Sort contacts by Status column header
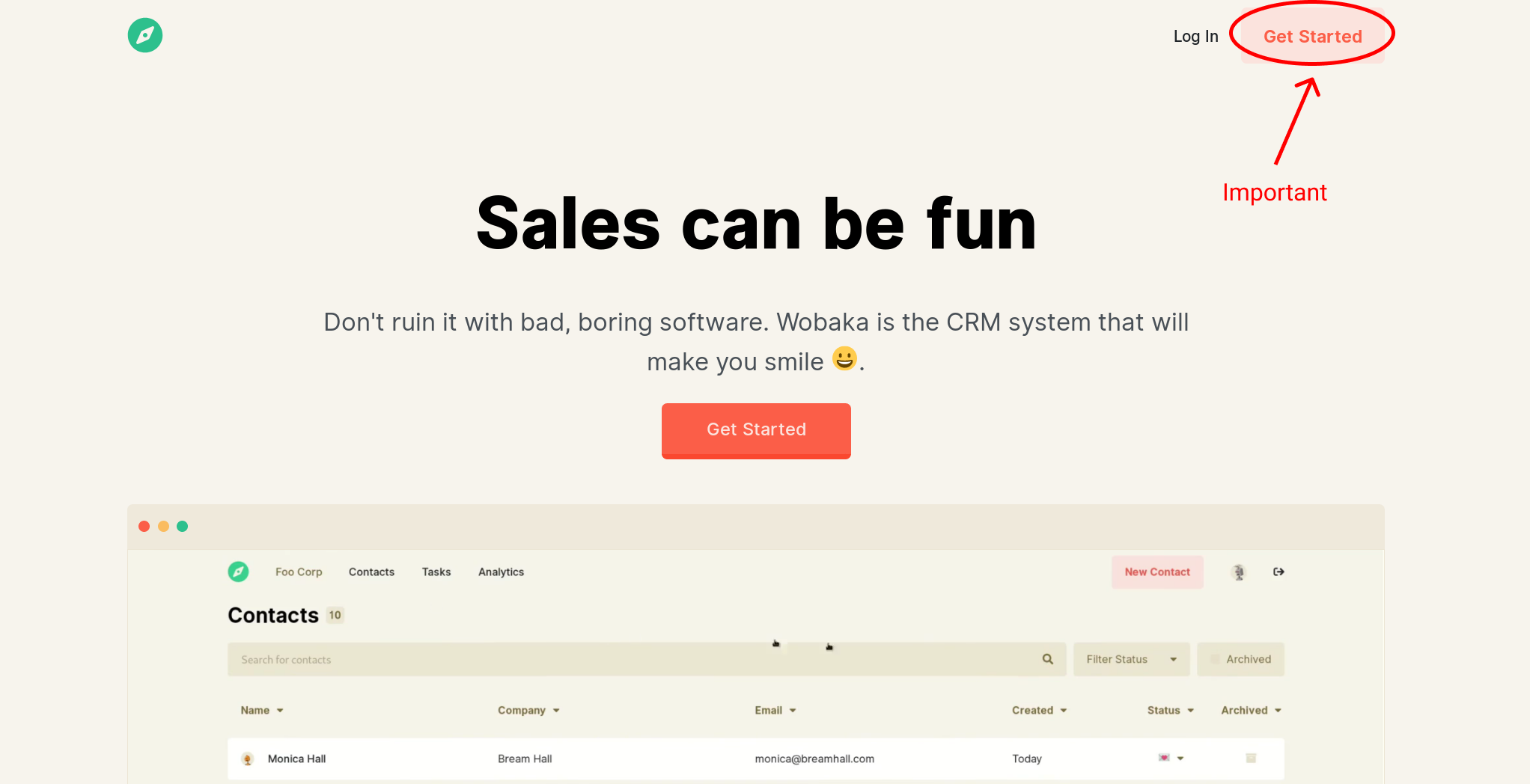 (1170, 710)
